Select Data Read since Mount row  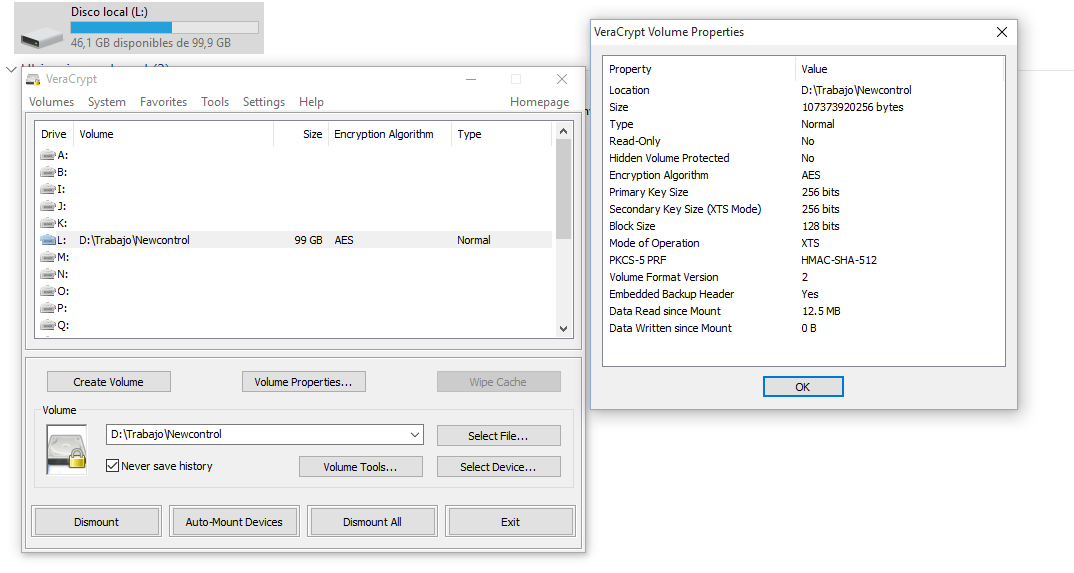point(803,311)
